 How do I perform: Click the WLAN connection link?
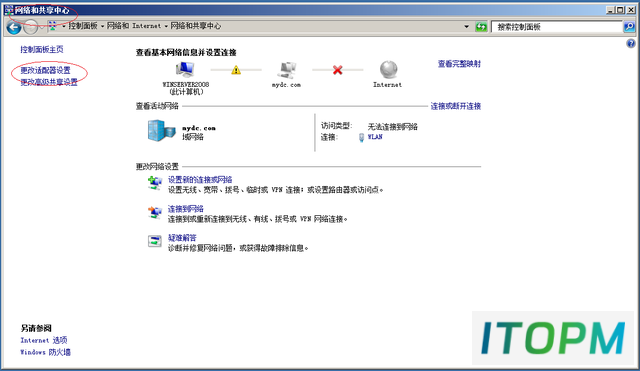(x=375, y=137)
